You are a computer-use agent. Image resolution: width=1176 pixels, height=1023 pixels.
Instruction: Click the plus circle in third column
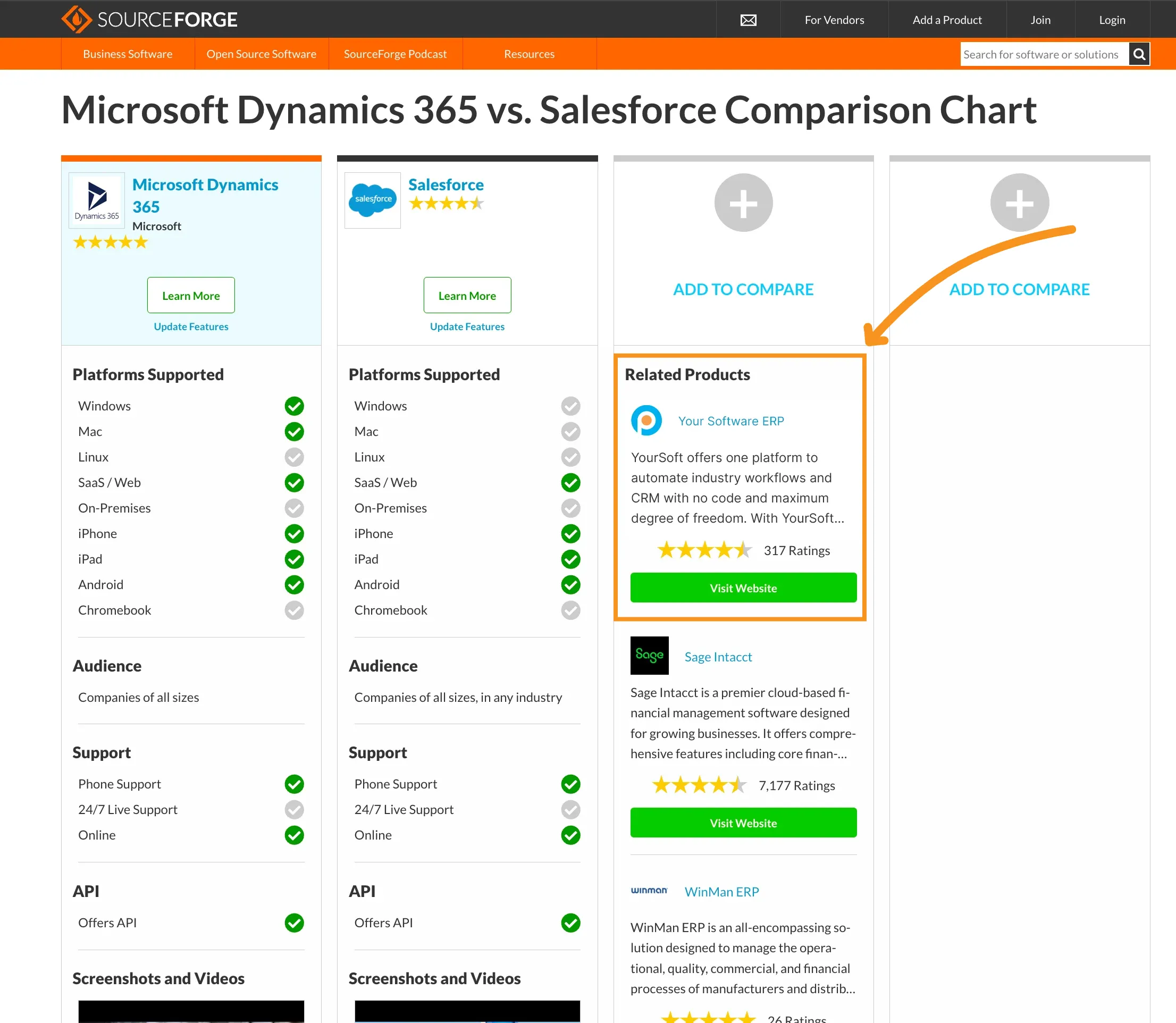[743, 203]
